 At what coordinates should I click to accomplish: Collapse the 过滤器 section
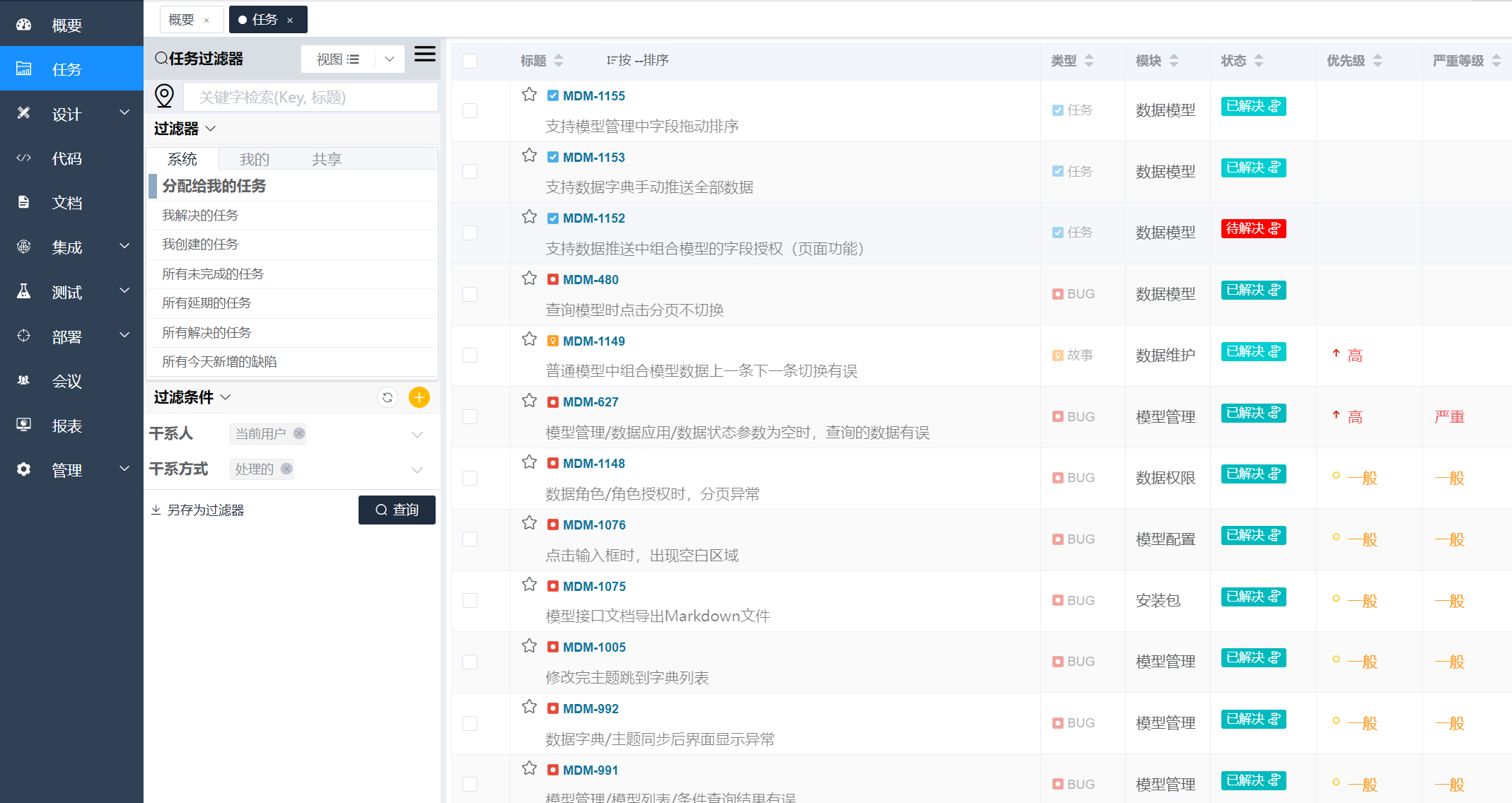[x=211, y=129]
